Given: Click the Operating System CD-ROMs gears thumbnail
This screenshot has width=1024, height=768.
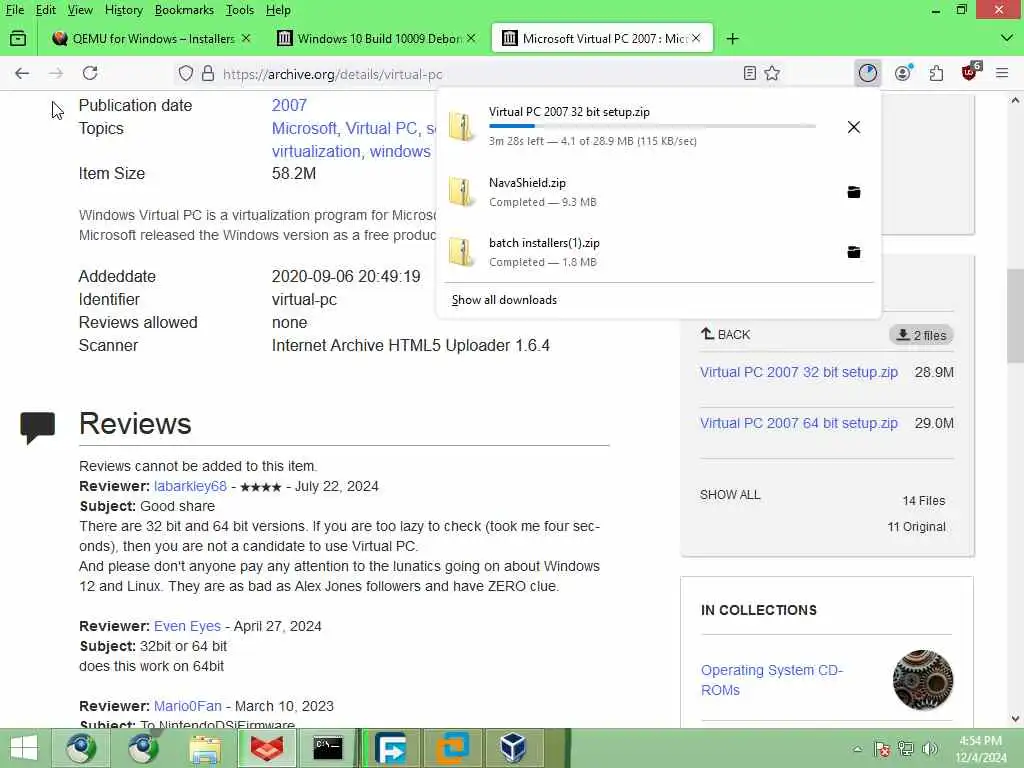Looking at the screenshot, I should [923, 680].
